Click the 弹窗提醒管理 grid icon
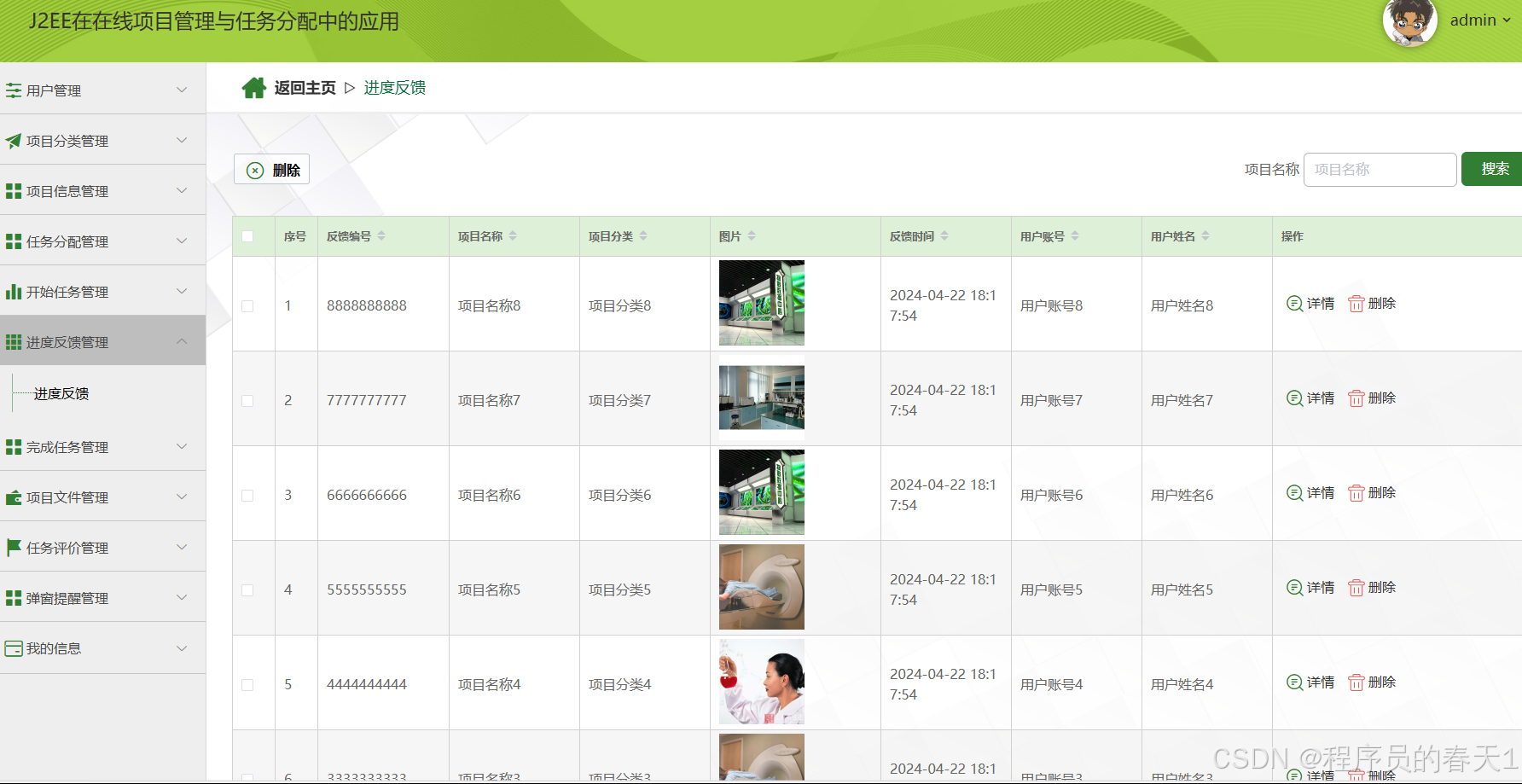This screenshot has height=784, width=1522. coord(14,598)
